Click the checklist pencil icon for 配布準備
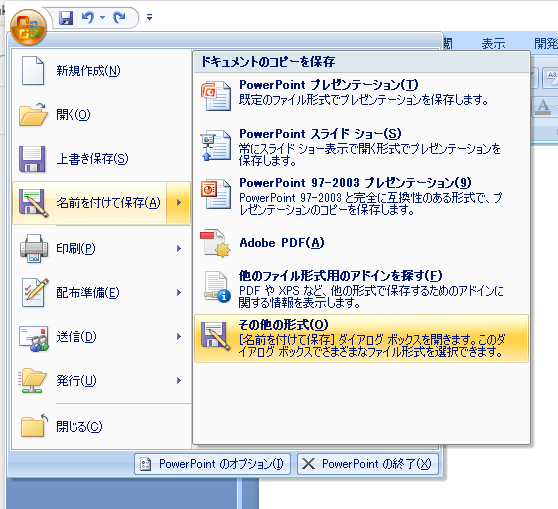558x509 pixels. [35, 292]
